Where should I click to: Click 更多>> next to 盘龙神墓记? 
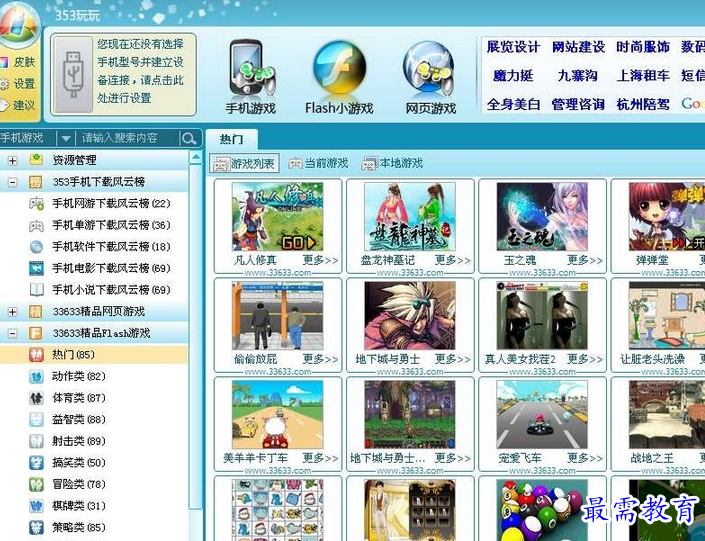click(x=453, y=260)
